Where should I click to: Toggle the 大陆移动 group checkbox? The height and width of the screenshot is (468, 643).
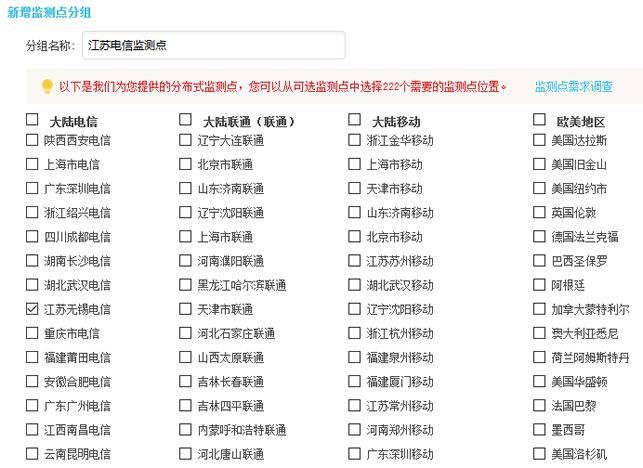point(355,120)
